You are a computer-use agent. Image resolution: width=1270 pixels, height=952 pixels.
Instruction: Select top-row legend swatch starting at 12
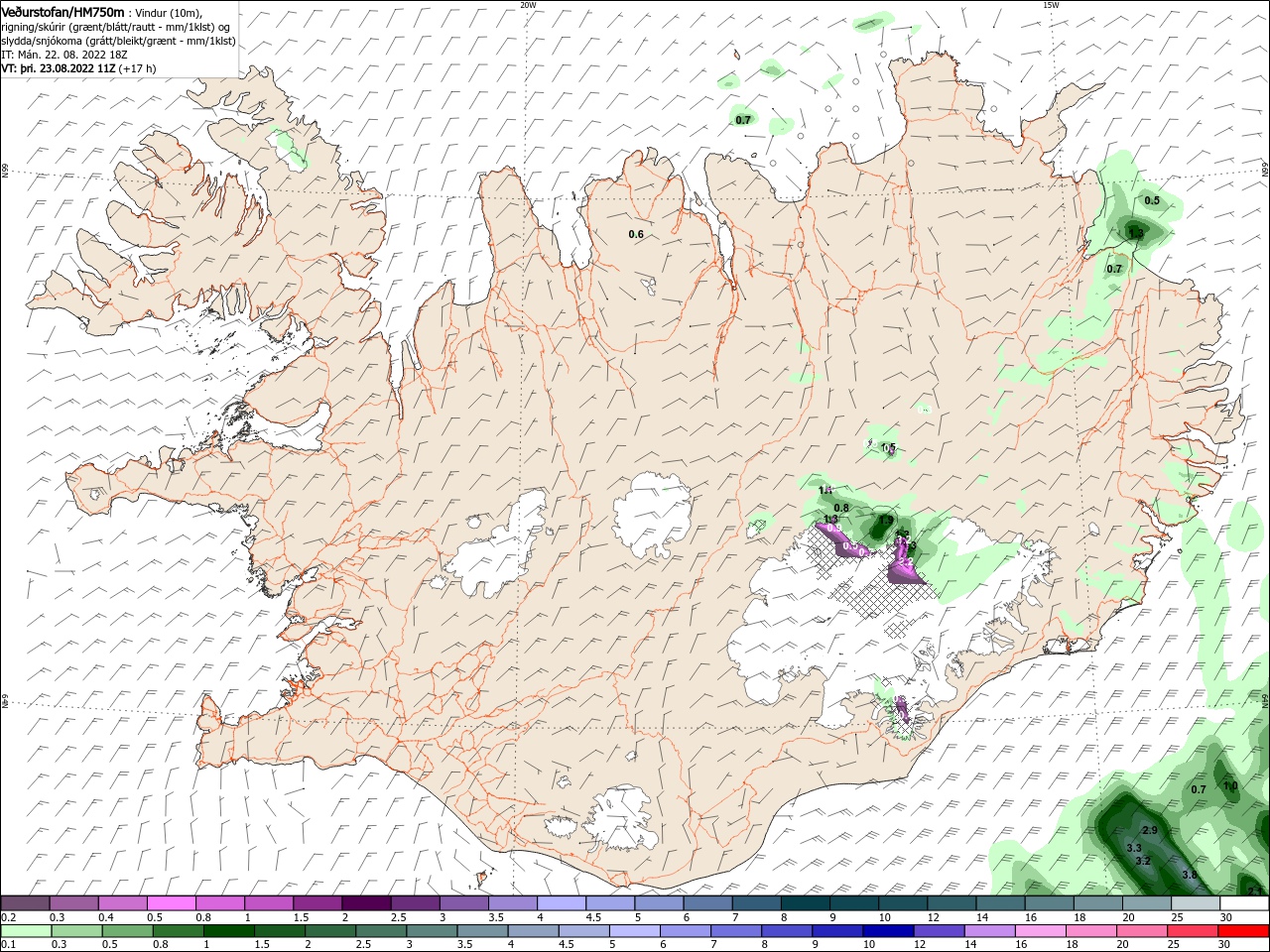click(x=952, y=902)
